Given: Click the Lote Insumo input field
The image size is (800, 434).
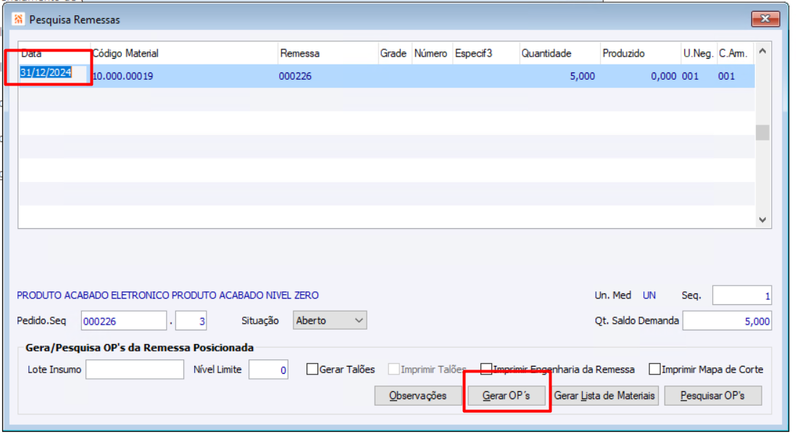Looking at the screenshot, I should [x=135, y=370].
